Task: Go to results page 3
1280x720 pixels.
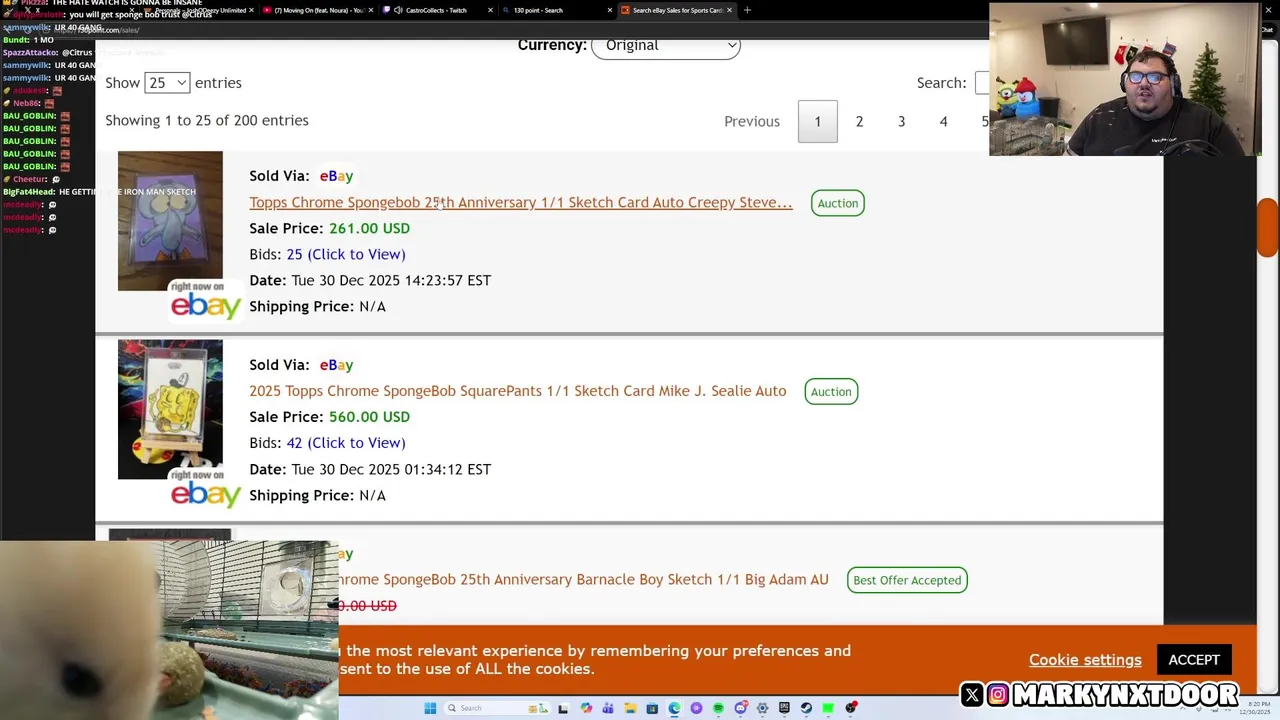Action: click(901, 122)
